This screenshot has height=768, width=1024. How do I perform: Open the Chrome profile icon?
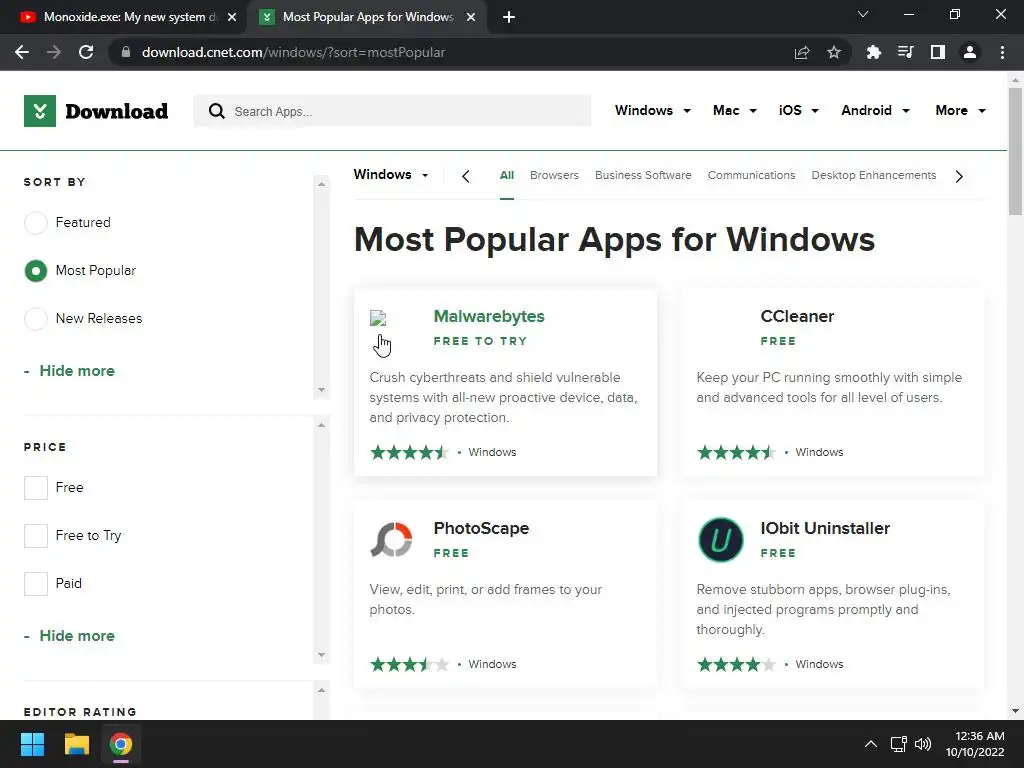(x=970, y=52)
